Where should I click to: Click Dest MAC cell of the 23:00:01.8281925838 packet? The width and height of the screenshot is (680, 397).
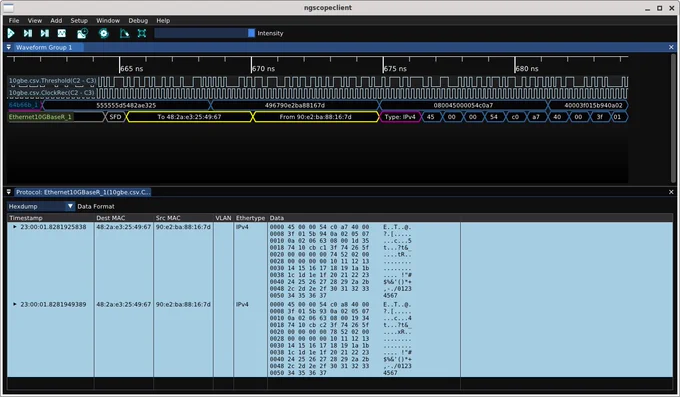124,227
